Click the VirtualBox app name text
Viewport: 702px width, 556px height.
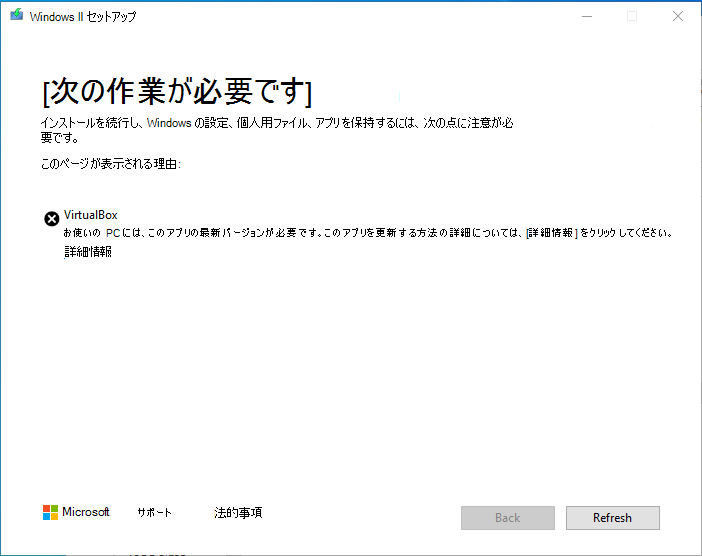point(91,215)
